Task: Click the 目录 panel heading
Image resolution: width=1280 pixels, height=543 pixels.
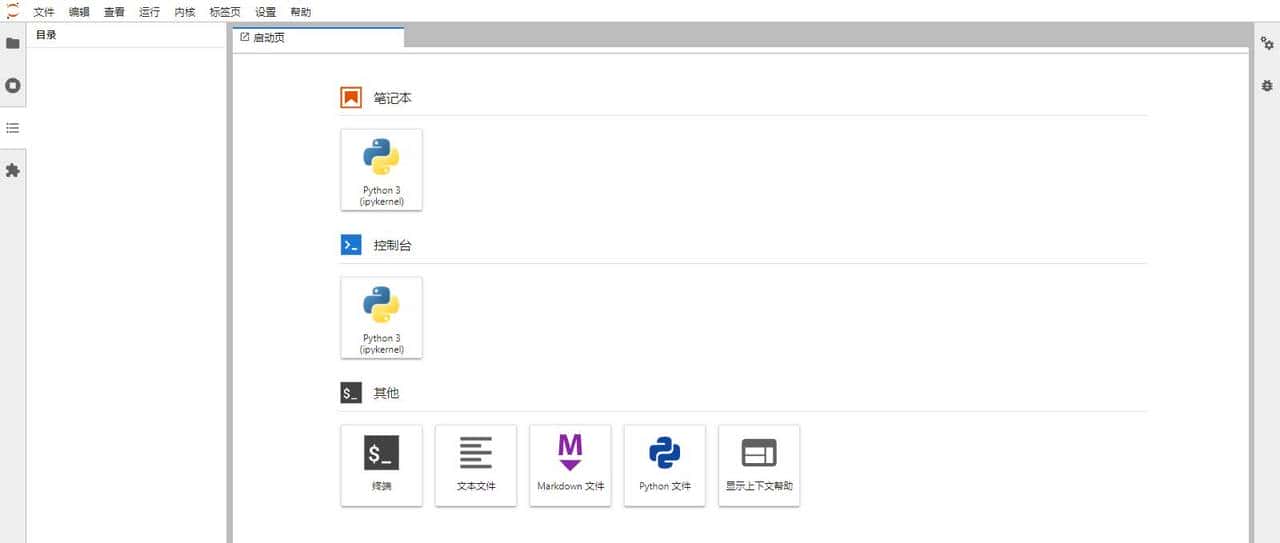Action: click(x=46, y=35)
